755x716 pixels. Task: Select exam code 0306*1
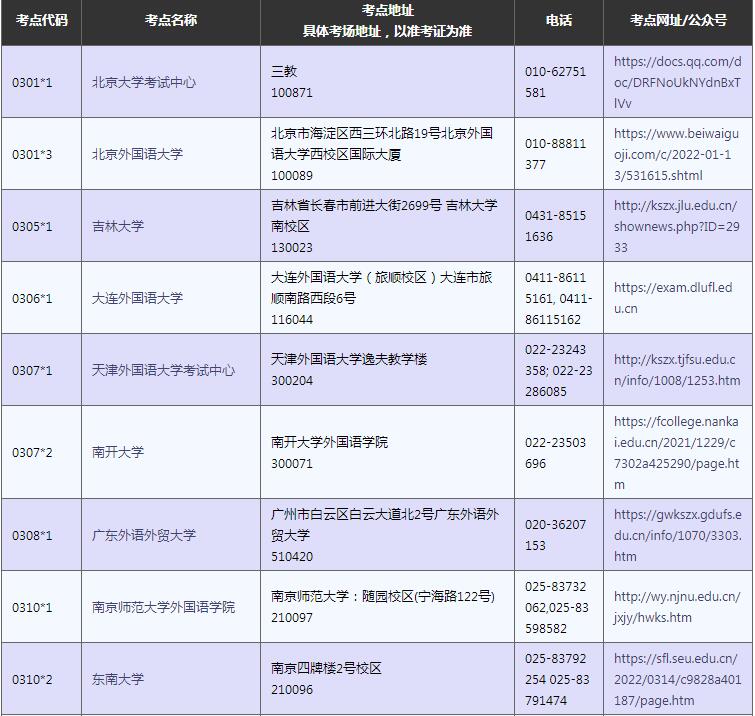[32, 299]
